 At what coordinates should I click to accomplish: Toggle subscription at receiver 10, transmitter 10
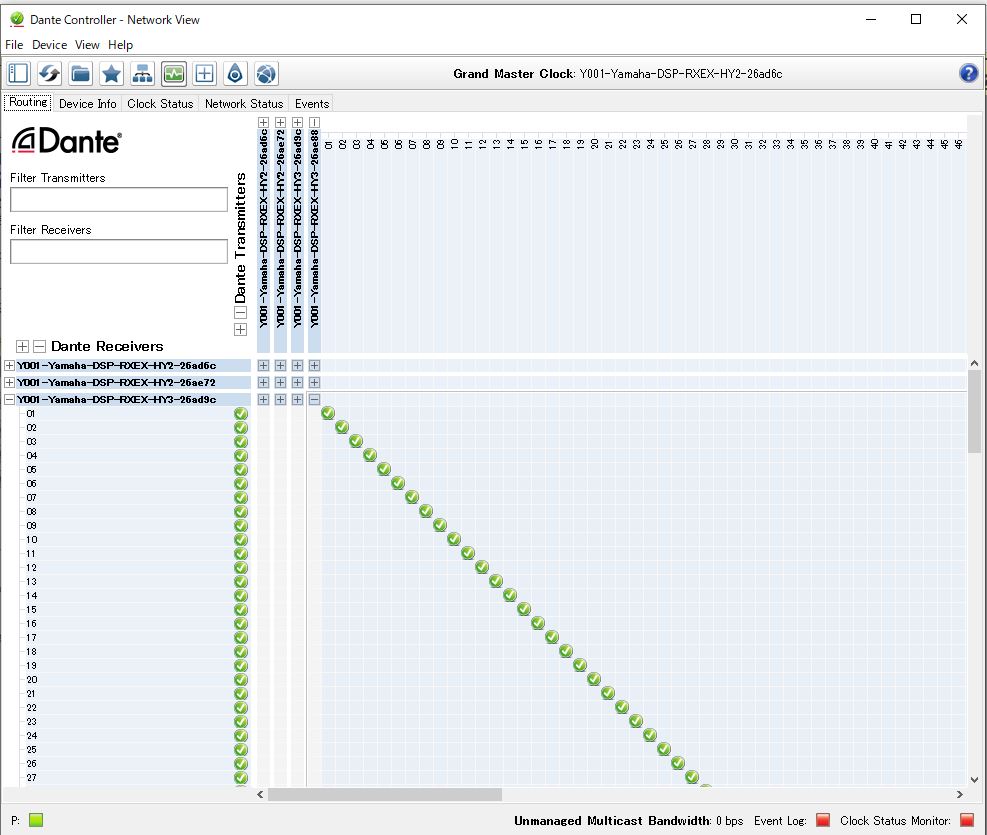pyautogui.click(x=454, y=540)
